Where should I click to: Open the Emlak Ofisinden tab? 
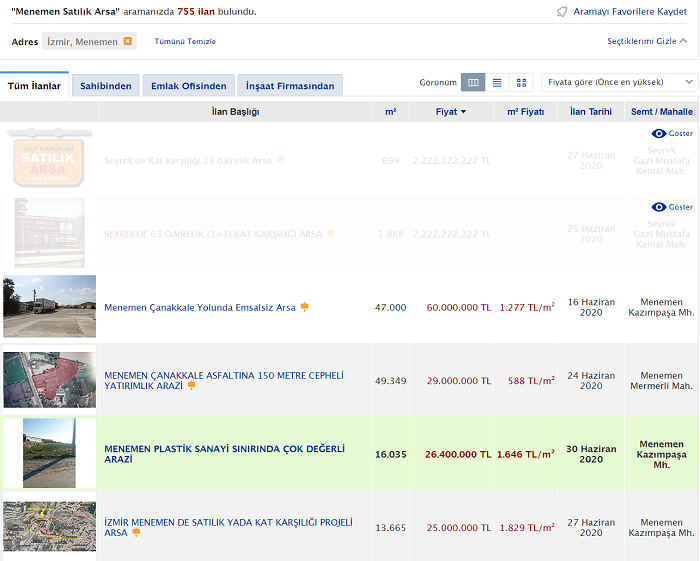(188, 86)
